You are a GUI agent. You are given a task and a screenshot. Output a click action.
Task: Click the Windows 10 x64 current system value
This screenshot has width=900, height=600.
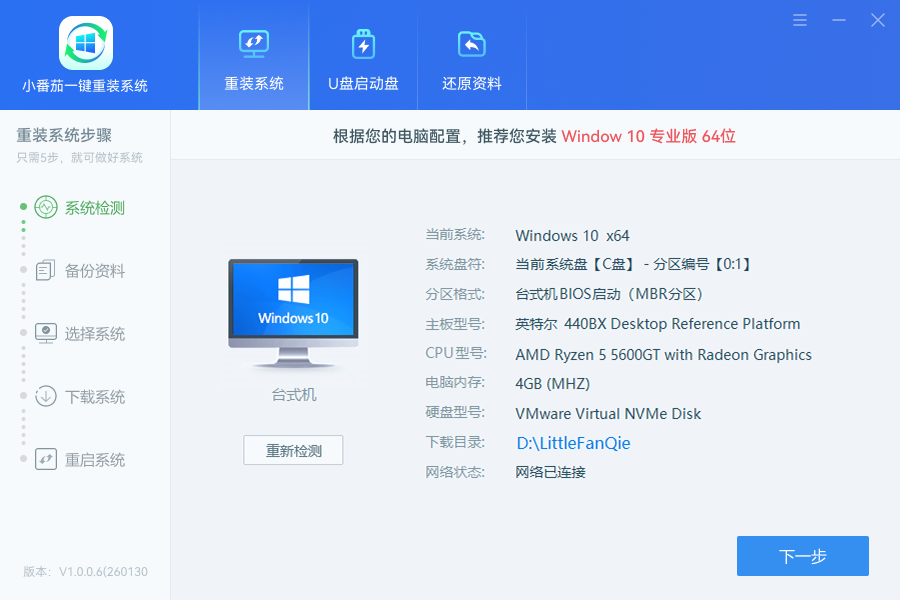(572, 236)
